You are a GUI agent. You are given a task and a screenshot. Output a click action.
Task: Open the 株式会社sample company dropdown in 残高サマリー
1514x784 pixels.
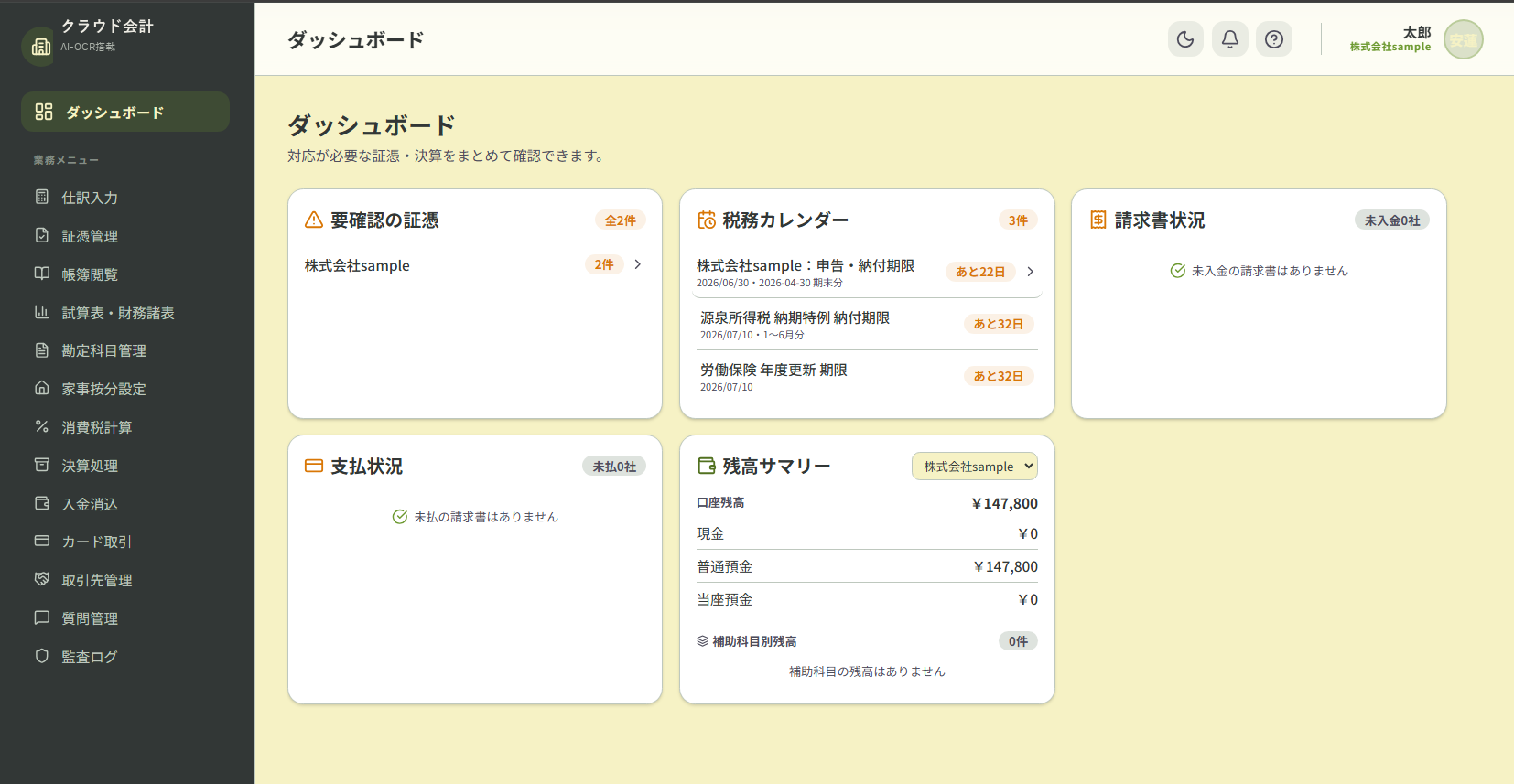pos(975,467)
